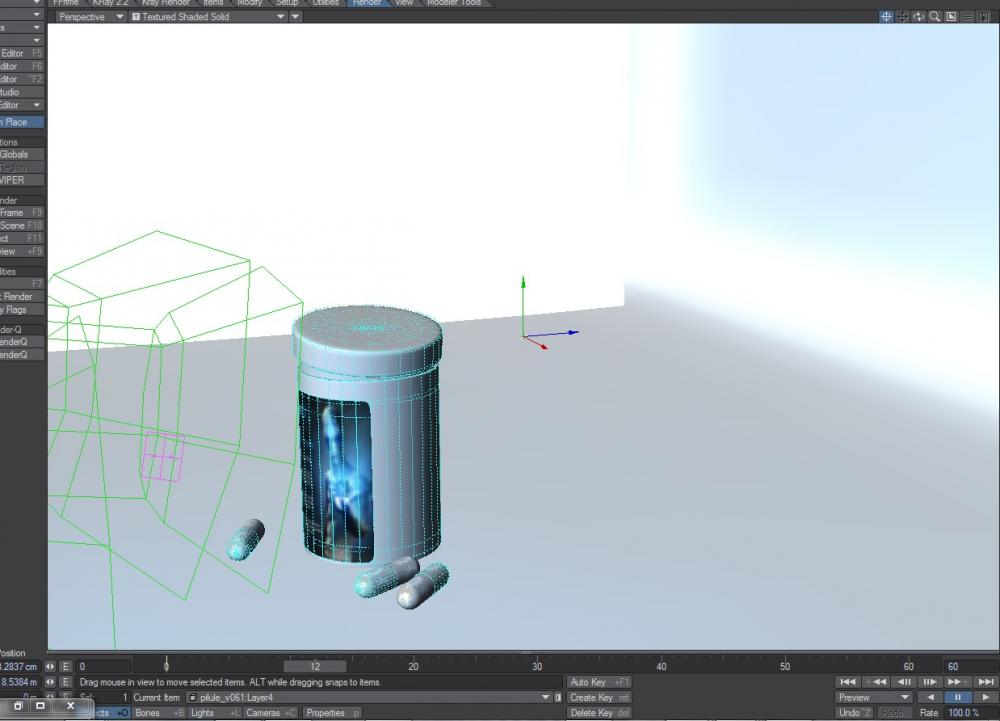
Task: Click the E envelope button beside the cm value
Action: (66, 666)
